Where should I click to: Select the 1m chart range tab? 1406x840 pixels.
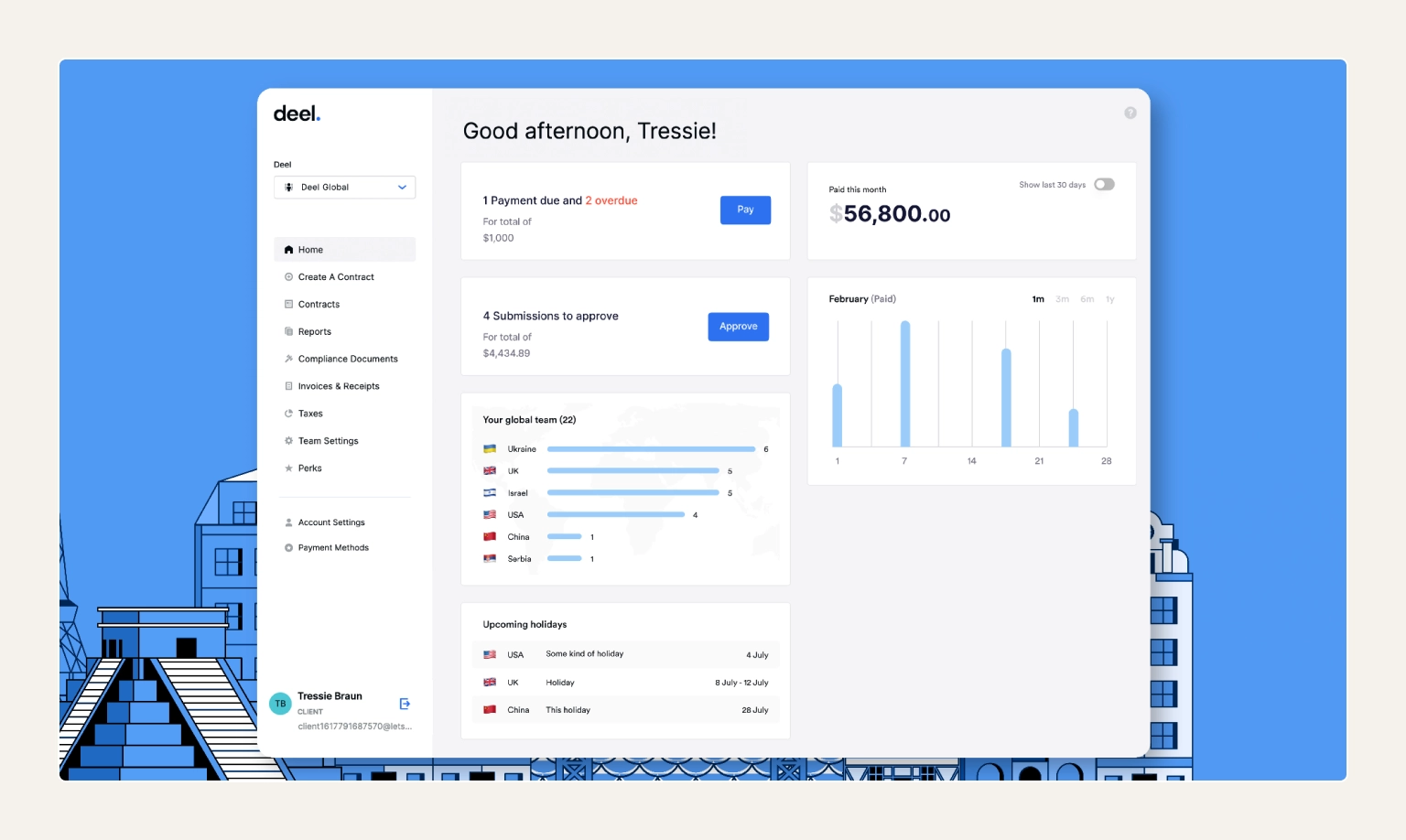tap(1038, 299)
